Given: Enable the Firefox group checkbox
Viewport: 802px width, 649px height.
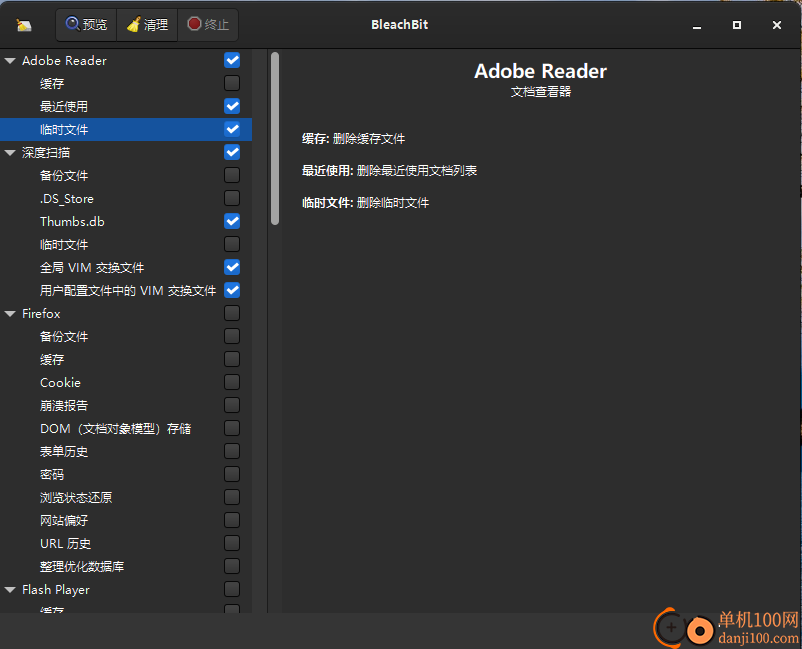Looking at the screenshot, I should pyautogui.click(x=232, y=313).
